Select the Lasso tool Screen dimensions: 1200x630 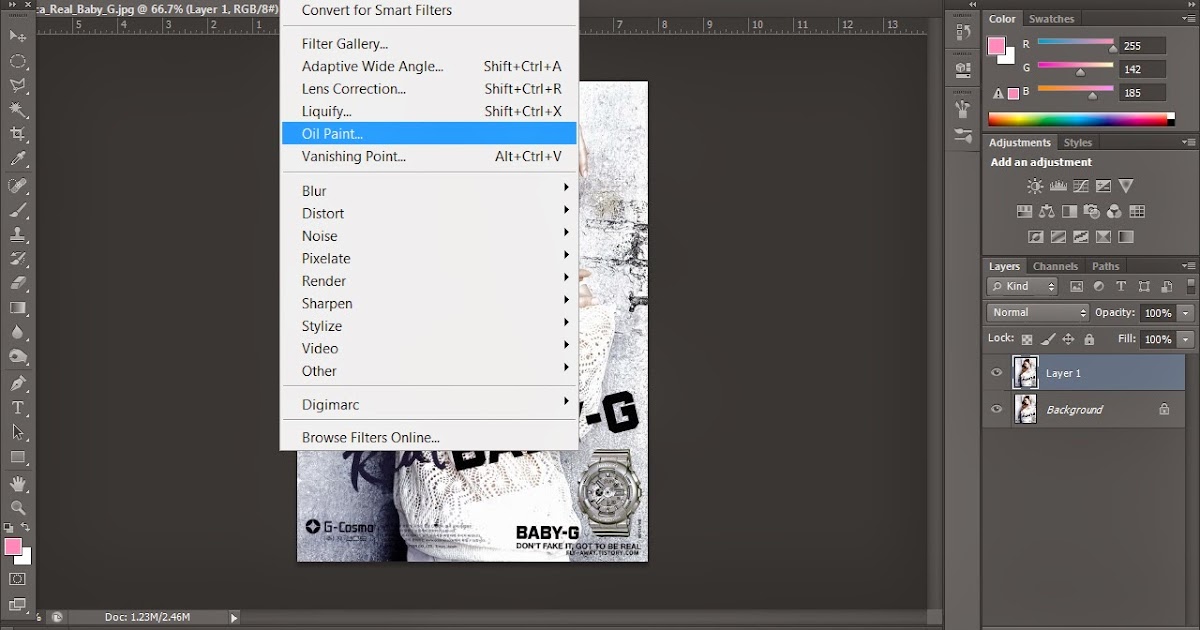18,86
